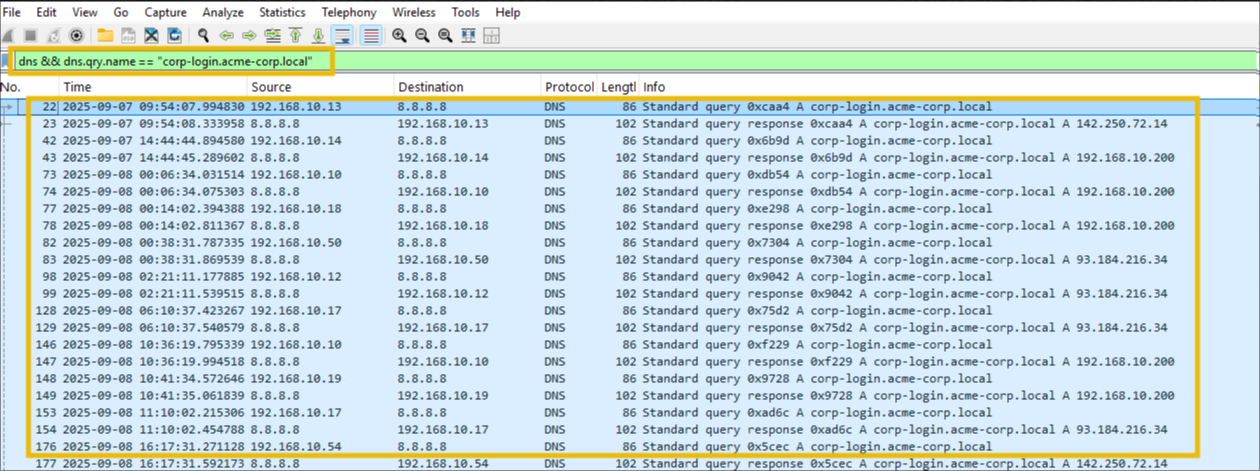Open a capture file

105,36
